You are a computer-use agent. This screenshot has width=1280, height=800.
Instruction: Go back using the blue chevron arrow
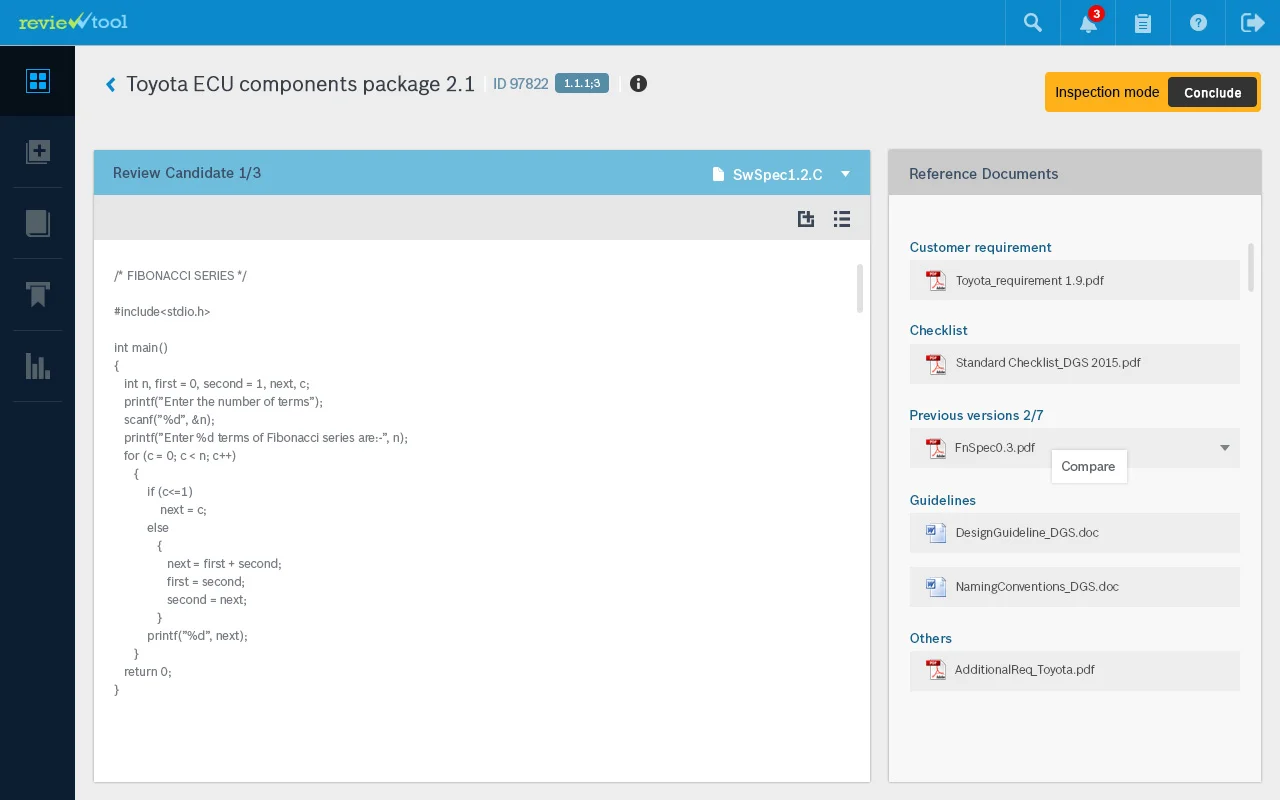[111, 85]
